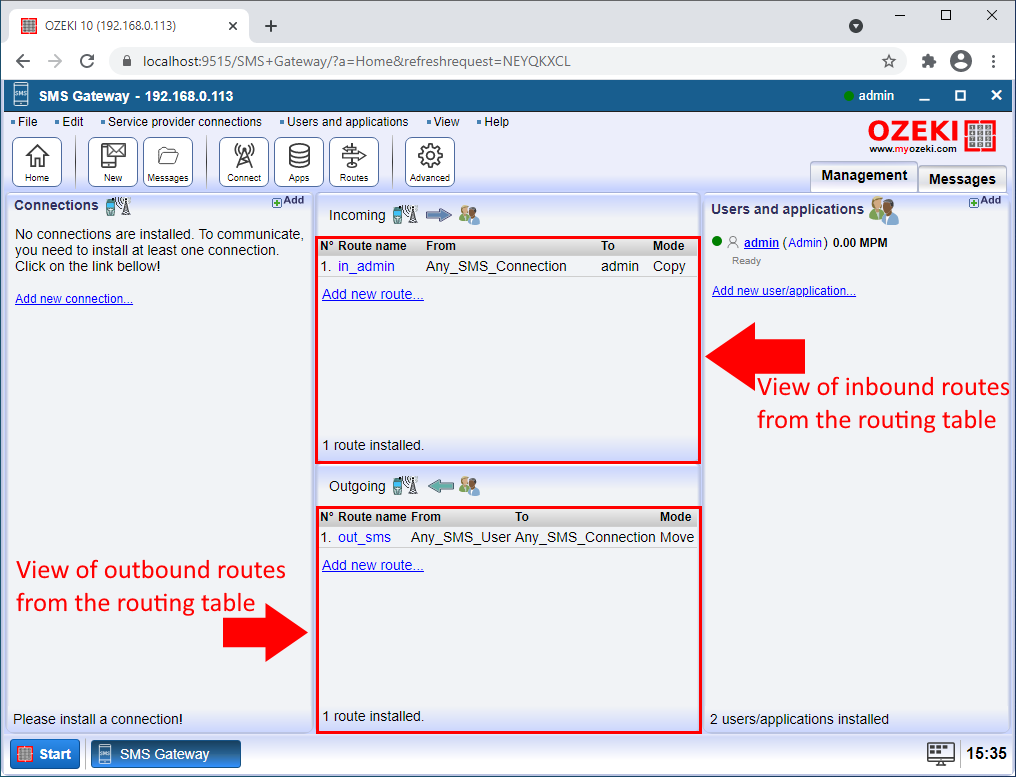This screenshot has width=1016, height=777.
Task: Open the browser extensions puzzle icon
Action: click(x=929, y=61)
